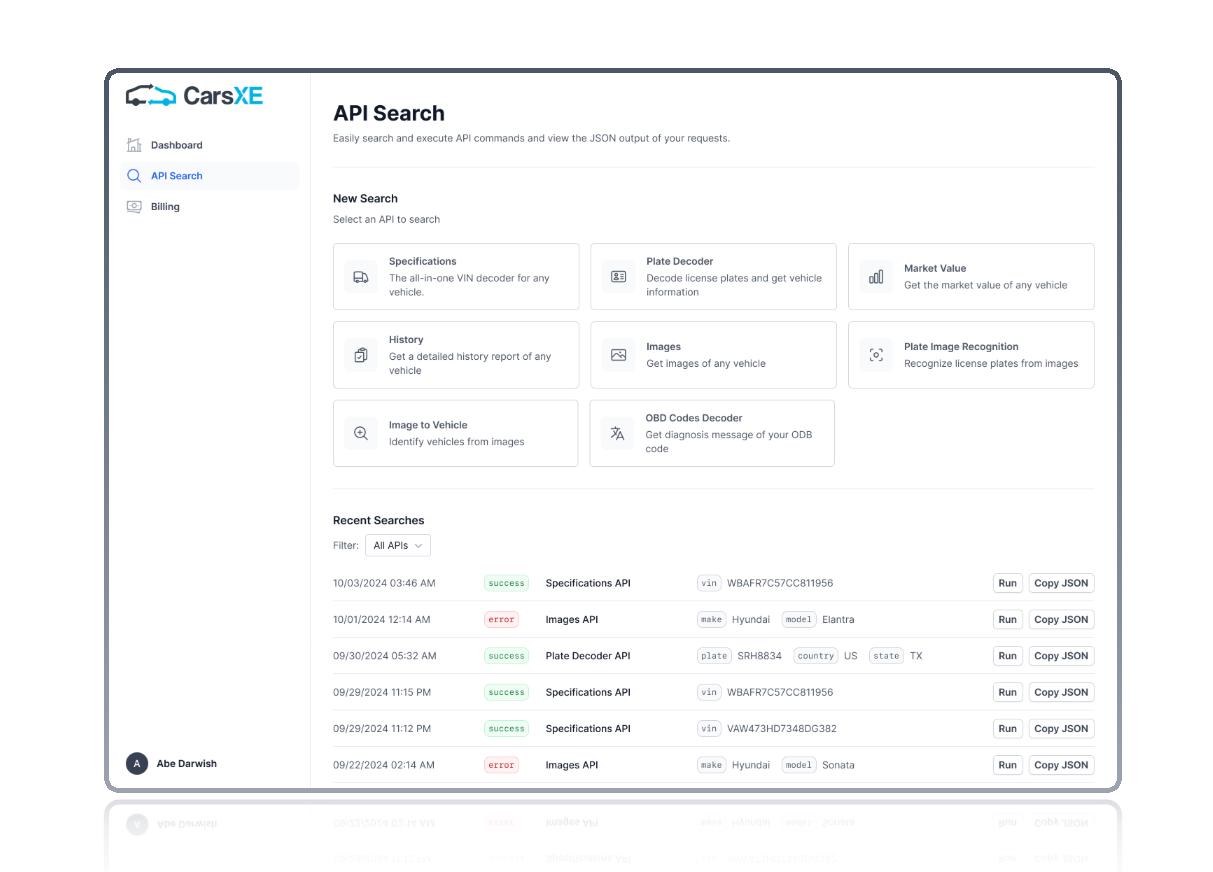Open Dashboard in the sidebar

coord(176,145)
